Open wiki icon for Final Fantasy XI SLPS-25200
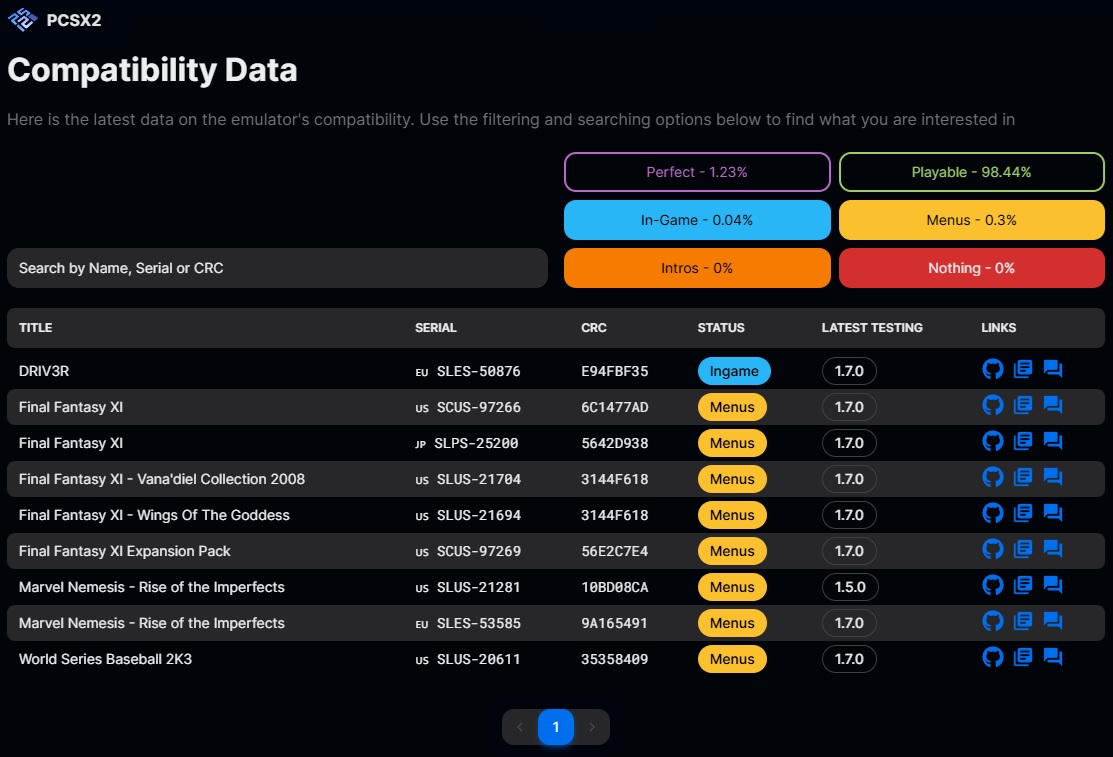 point(1022,442)
